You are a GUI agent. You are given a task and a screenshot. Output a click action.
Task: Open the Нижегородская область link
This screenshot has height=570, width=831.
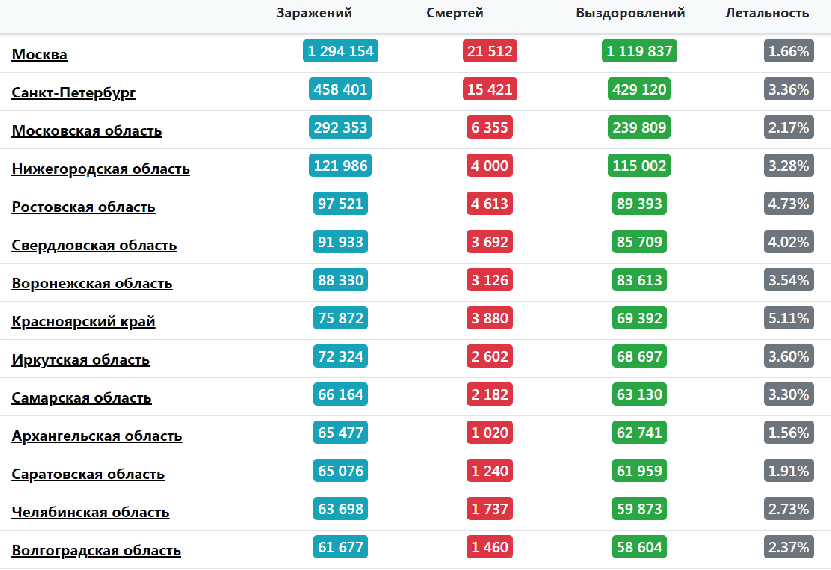[x=101, y=169]
